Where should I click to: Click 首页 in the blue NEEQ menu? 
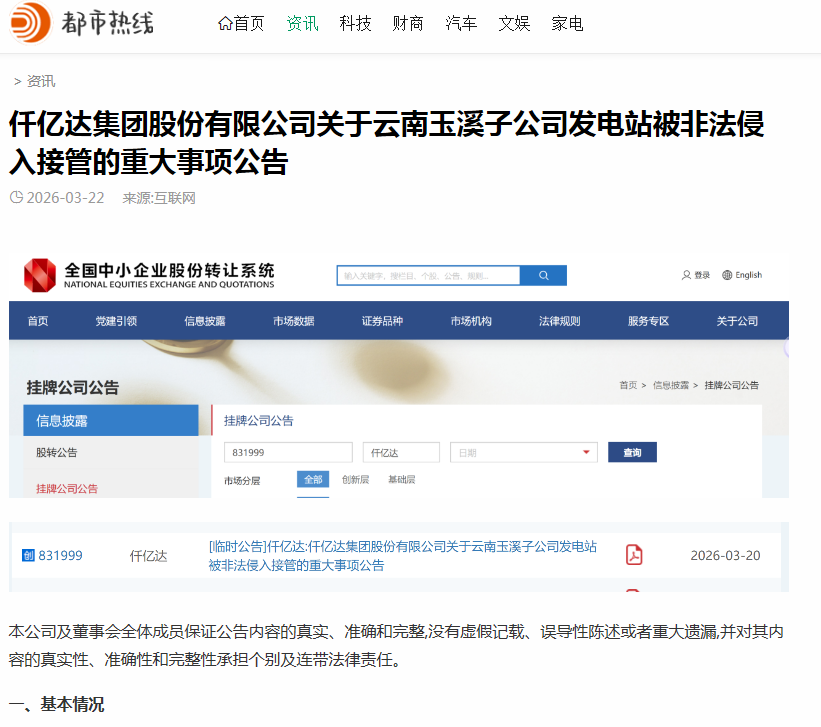click(38, 321)
